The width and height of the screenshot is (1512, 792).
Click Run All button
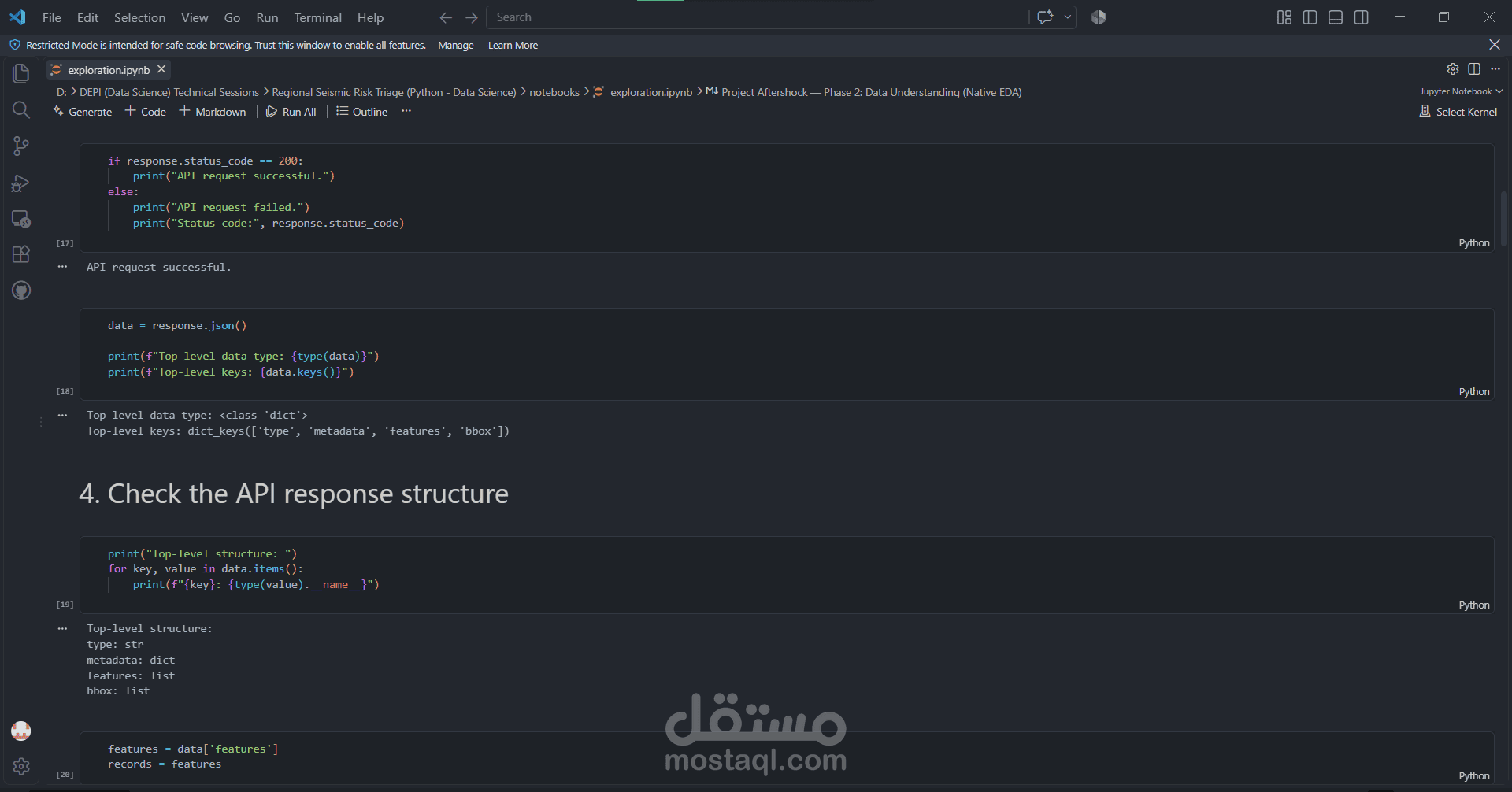coord(291,112)
